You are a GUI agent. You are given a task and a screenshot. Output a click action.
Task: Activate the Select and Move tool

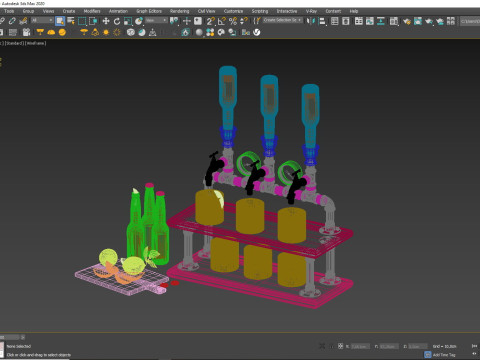[106, 21]
